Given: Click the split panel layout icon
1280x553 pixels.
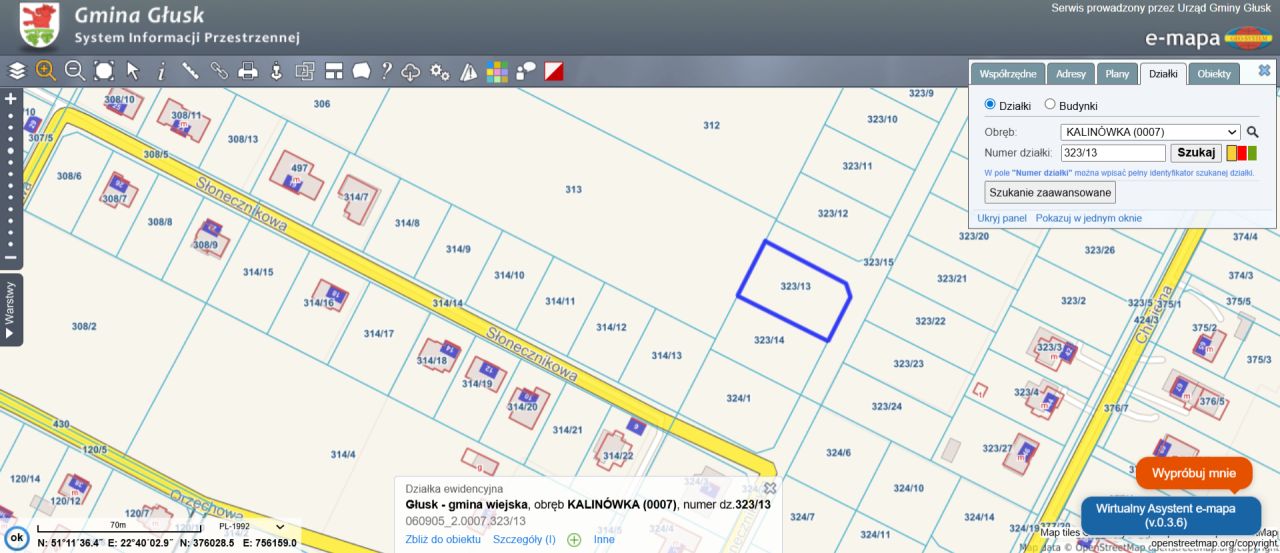Looking at the screenshot, I should click(x=334, y=71).
